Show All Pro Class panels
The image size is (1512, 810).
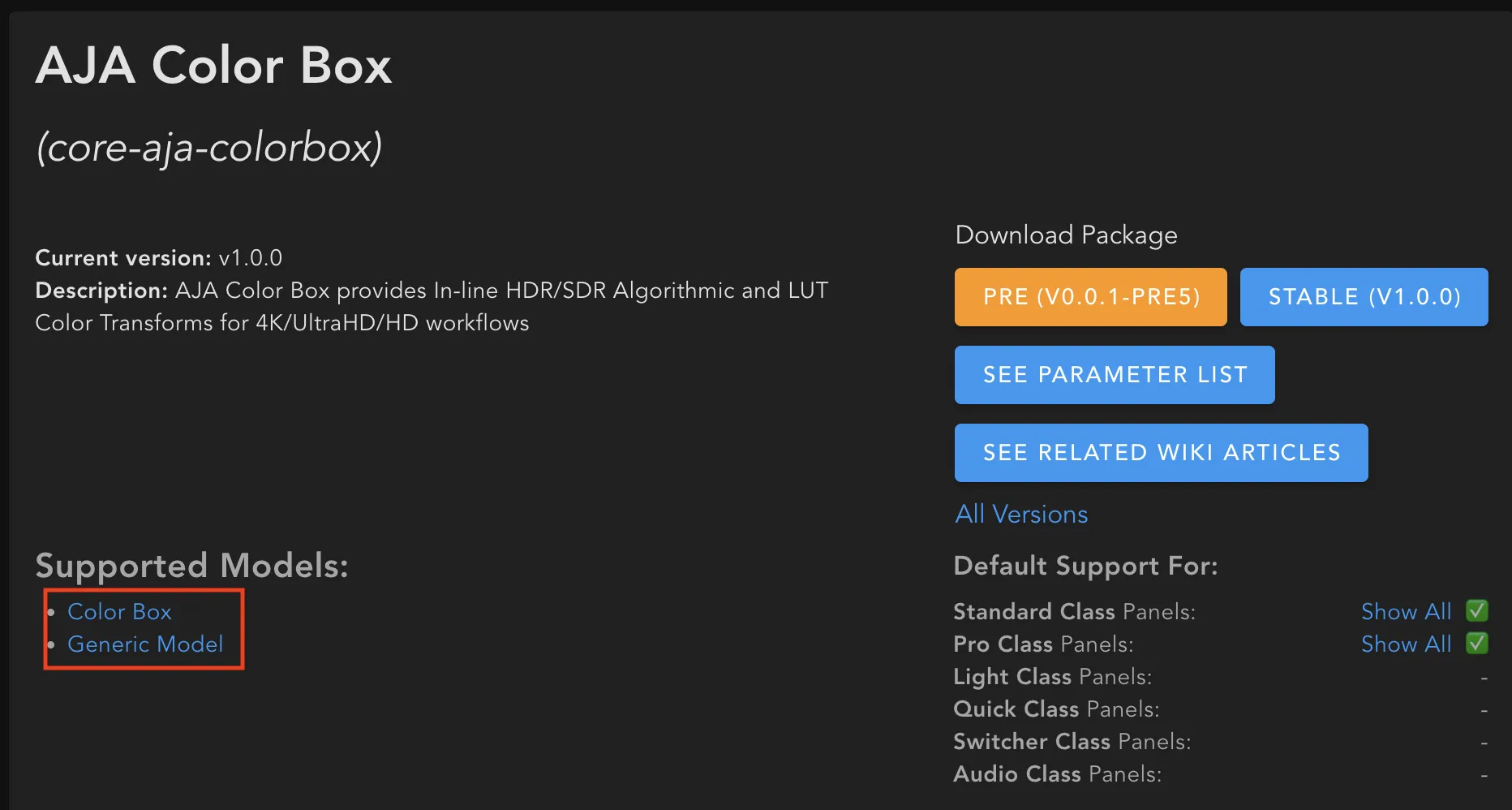(1406, 644)
